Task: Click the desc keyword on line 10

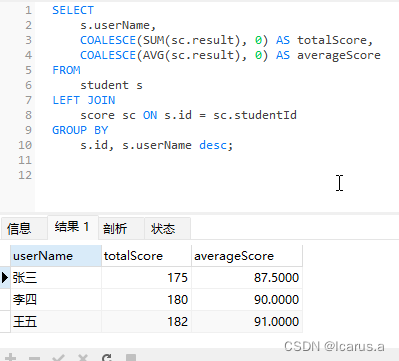Action: (x=213, y=145)
